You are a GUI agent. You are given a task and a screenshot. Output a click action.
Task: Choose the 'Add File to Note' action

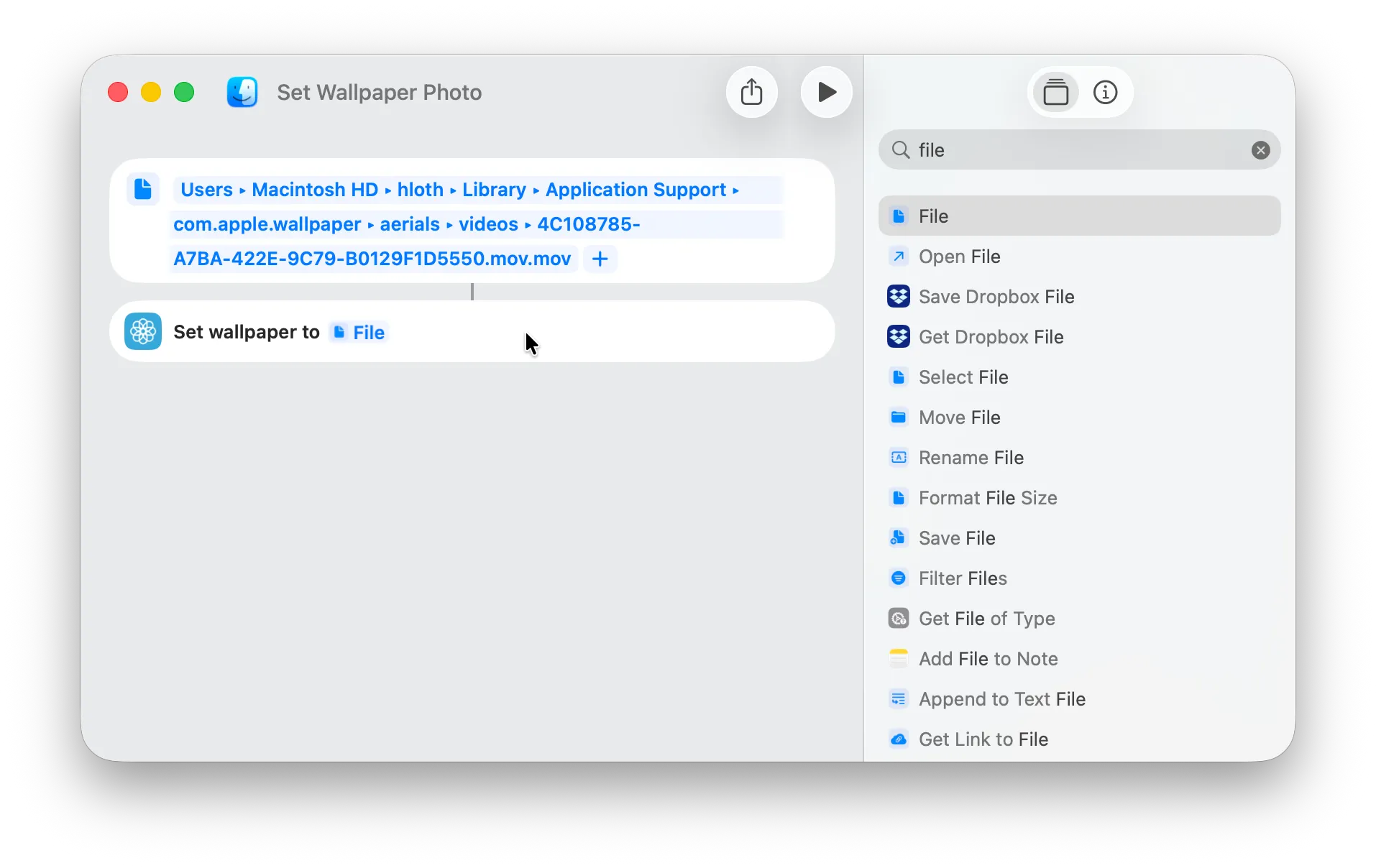click(x=1079, y=659)
